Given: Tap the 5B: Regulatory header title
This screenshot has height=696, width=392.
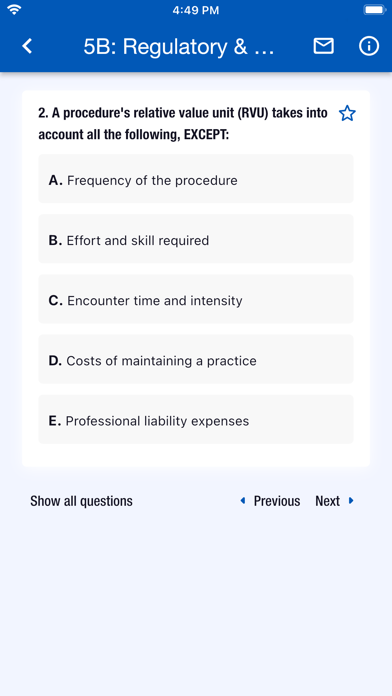Looking at the screenshot, I should (179, 47).
